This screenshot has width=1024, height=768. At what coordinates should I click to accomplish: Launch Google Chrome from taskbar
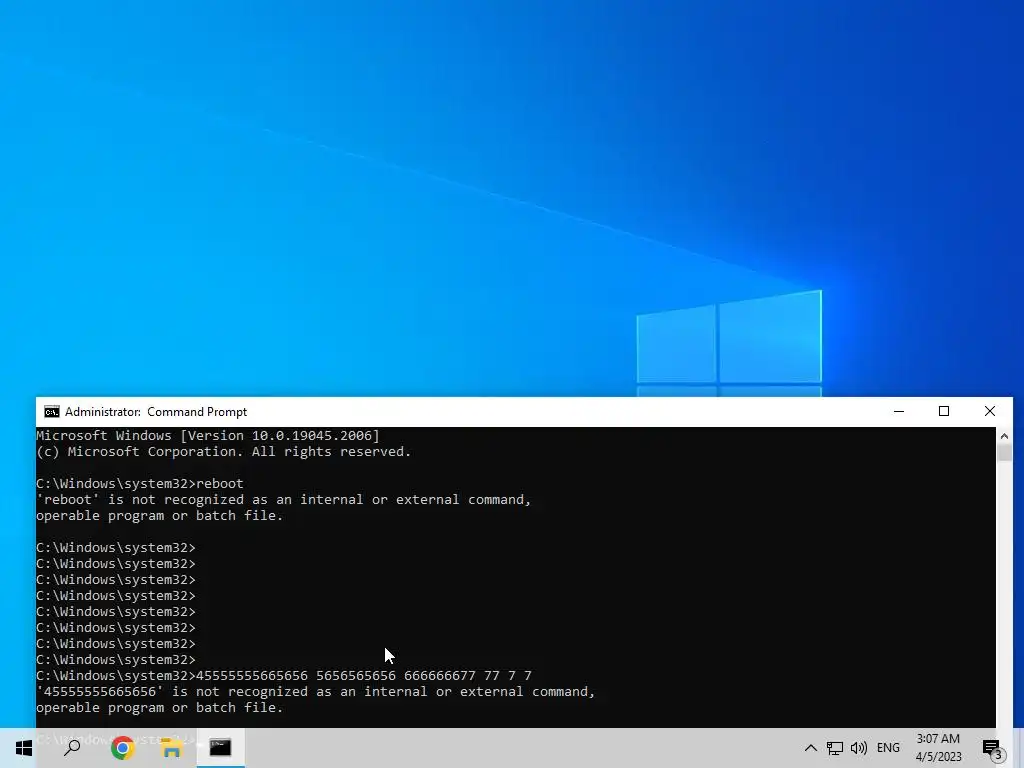pyautogui.click(x=122, y=748)
